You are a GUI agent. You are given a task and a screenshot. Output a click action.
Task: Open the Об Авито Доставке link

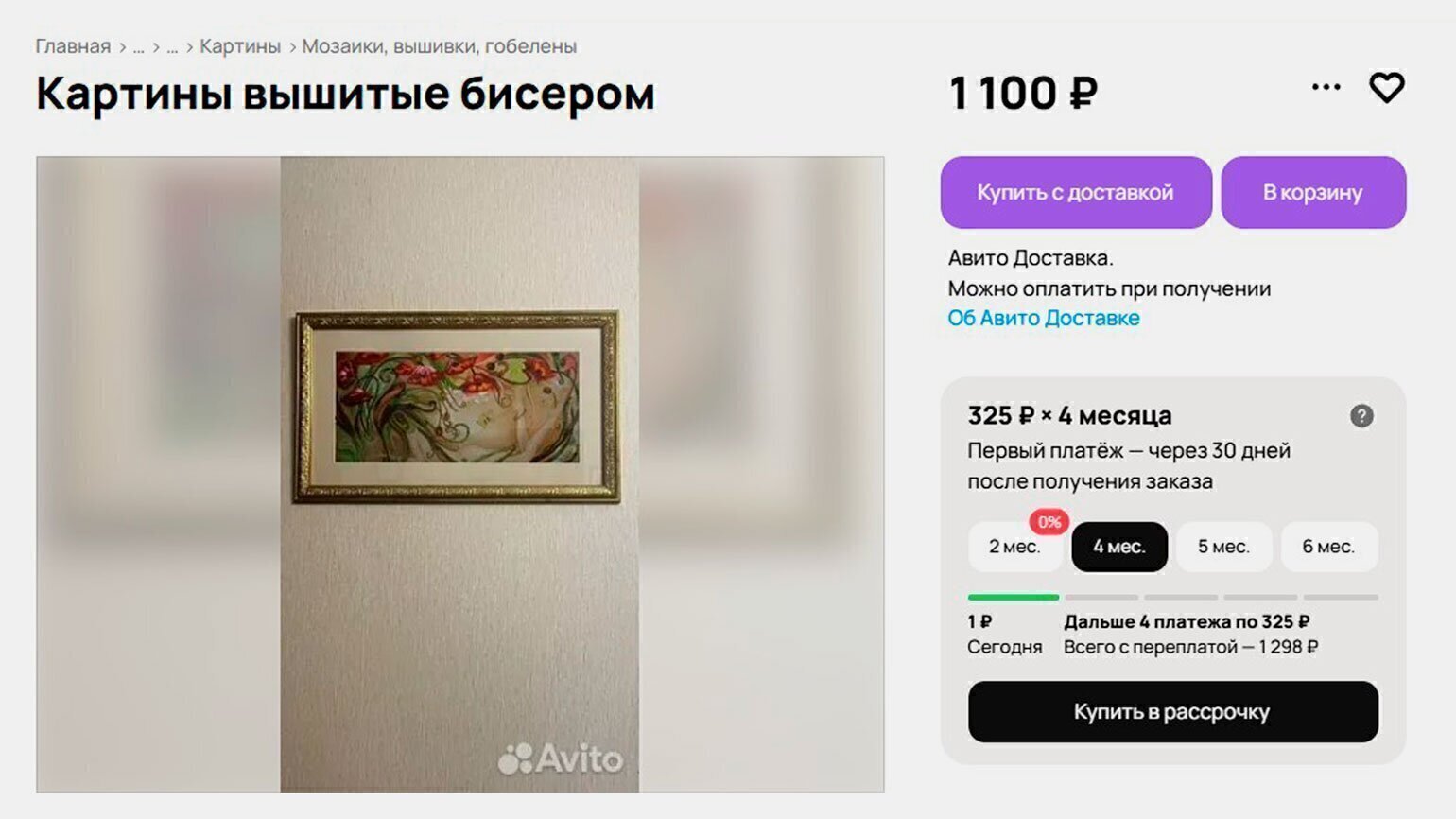click(1044, 318)
